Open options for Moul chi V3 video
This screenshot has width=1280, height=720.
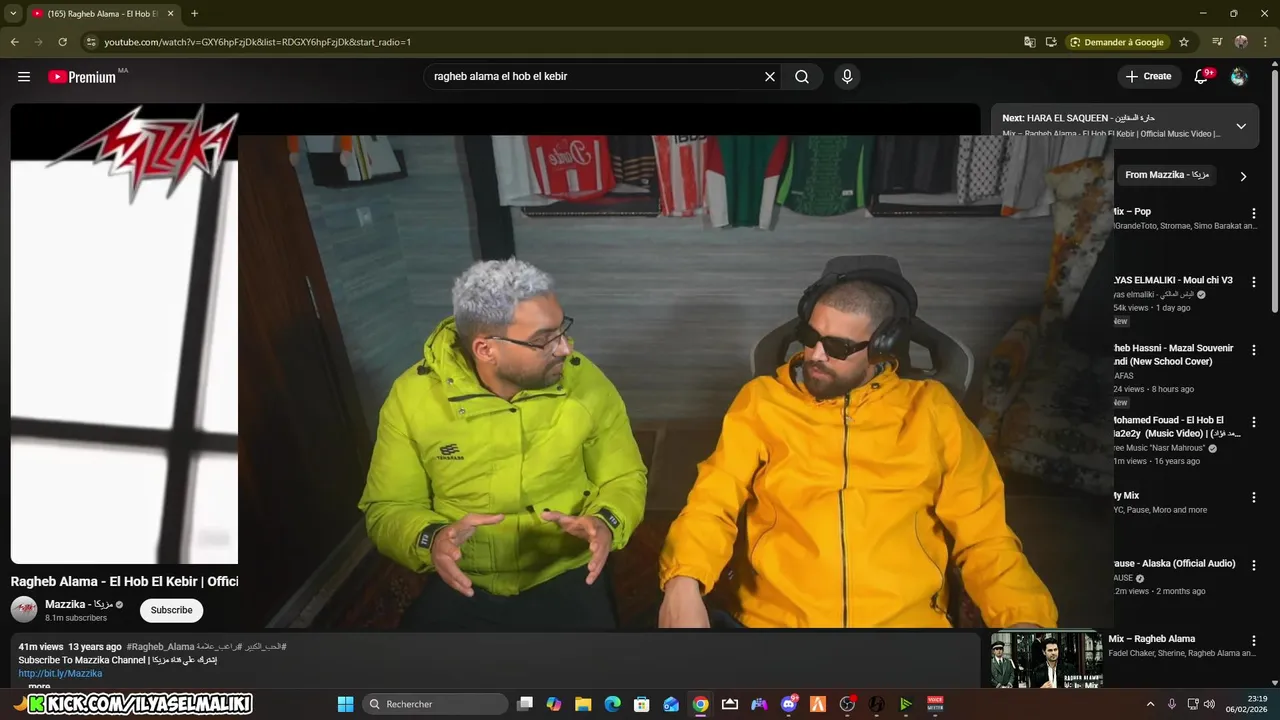coord(1254,282)
